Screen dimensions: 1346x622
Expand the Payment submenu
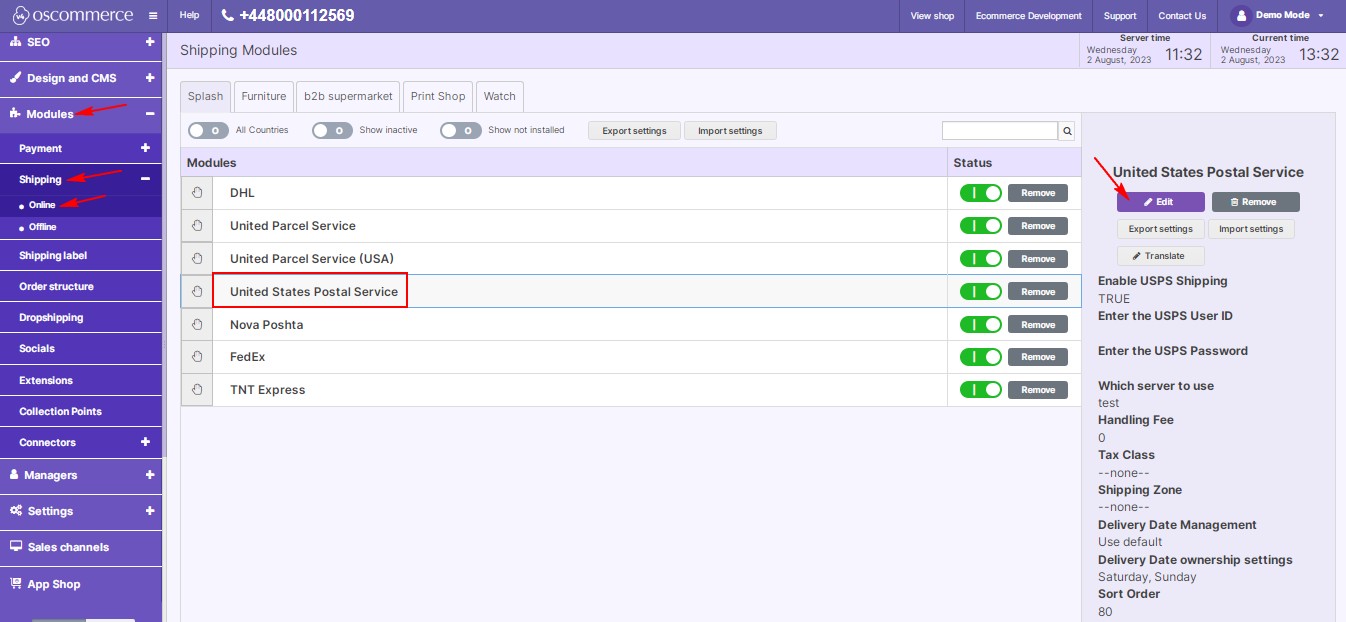[x=145, y=148]
